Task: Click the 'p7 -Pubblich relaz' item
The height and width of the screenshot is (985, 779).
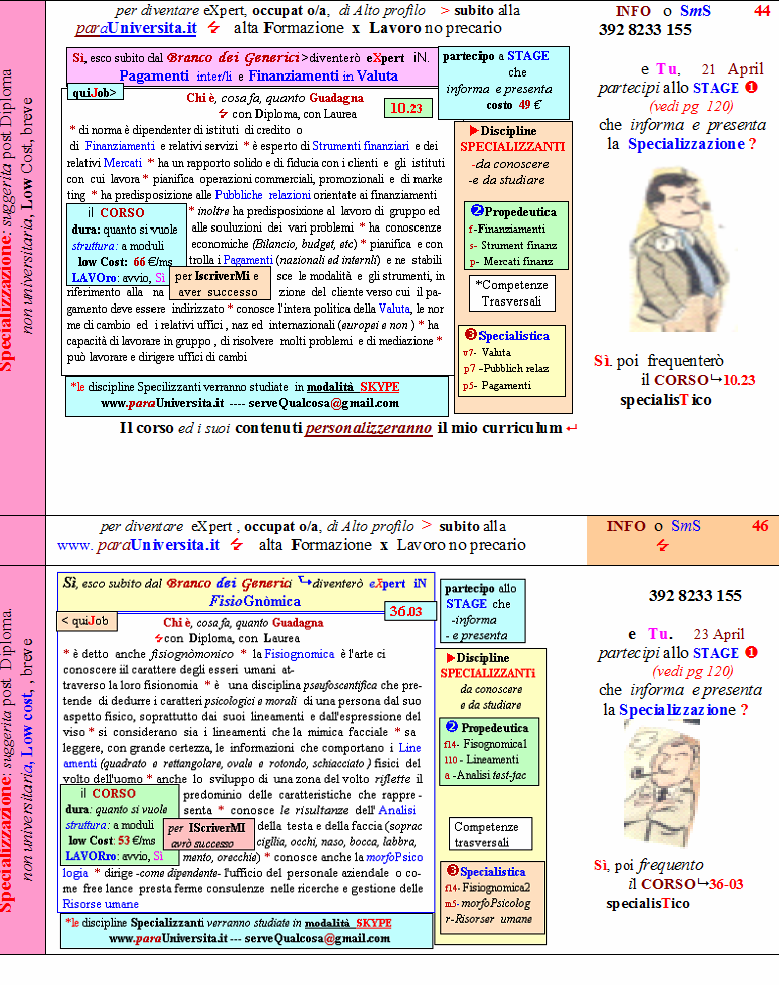Action: (x=506, y=369)
